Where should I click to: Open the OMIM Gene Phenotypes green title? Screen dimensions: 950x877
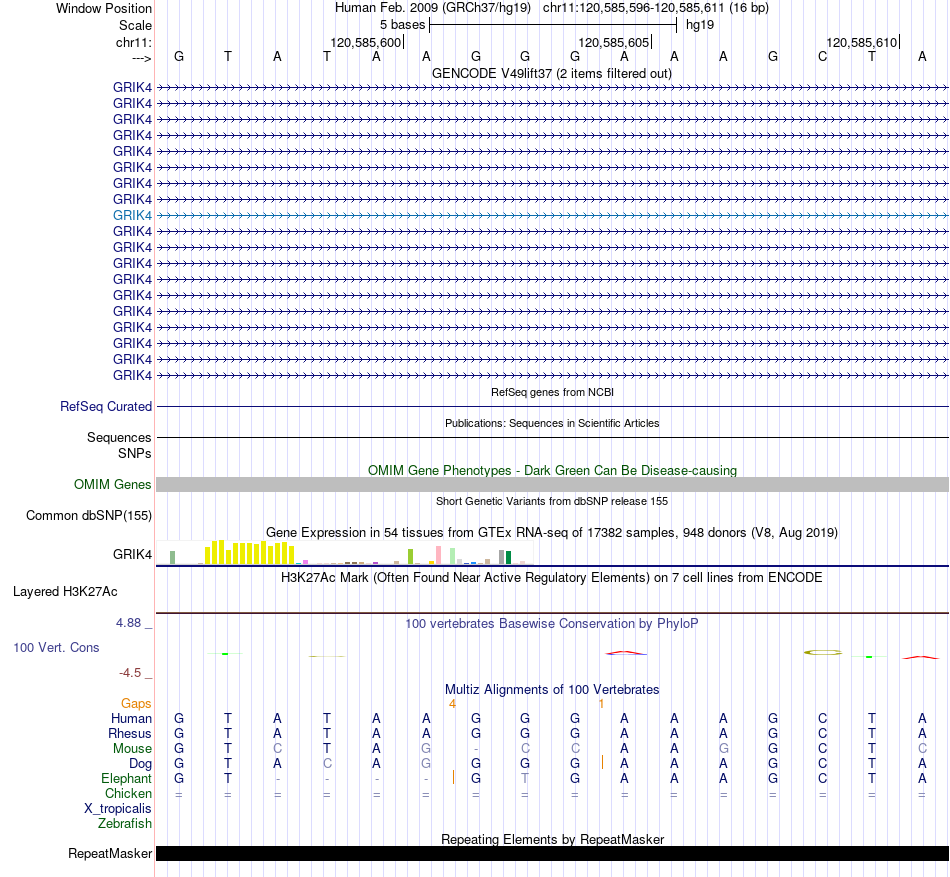point(552,471)
